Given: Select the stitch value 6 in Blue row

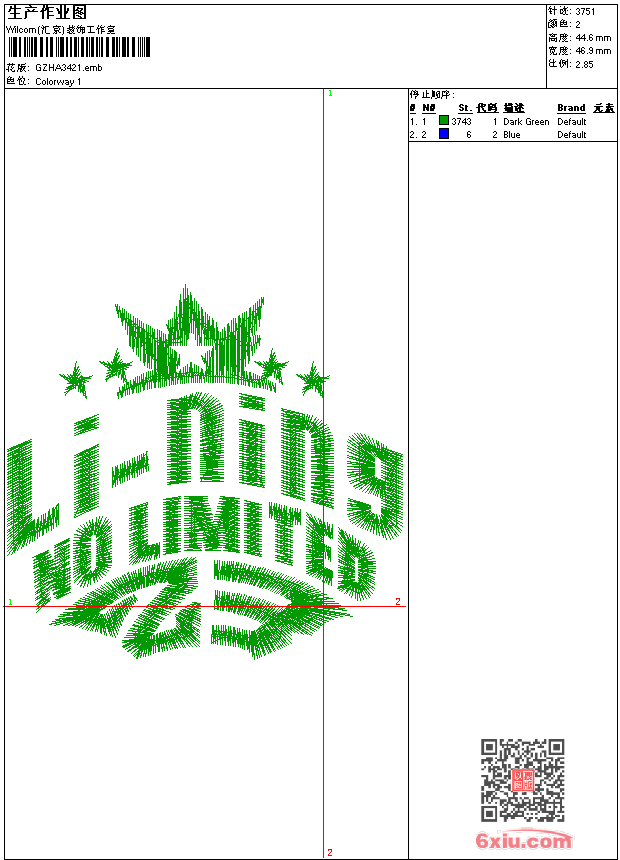Looking at the screenshot, I should pyautogui.click(x=469, y=134).
